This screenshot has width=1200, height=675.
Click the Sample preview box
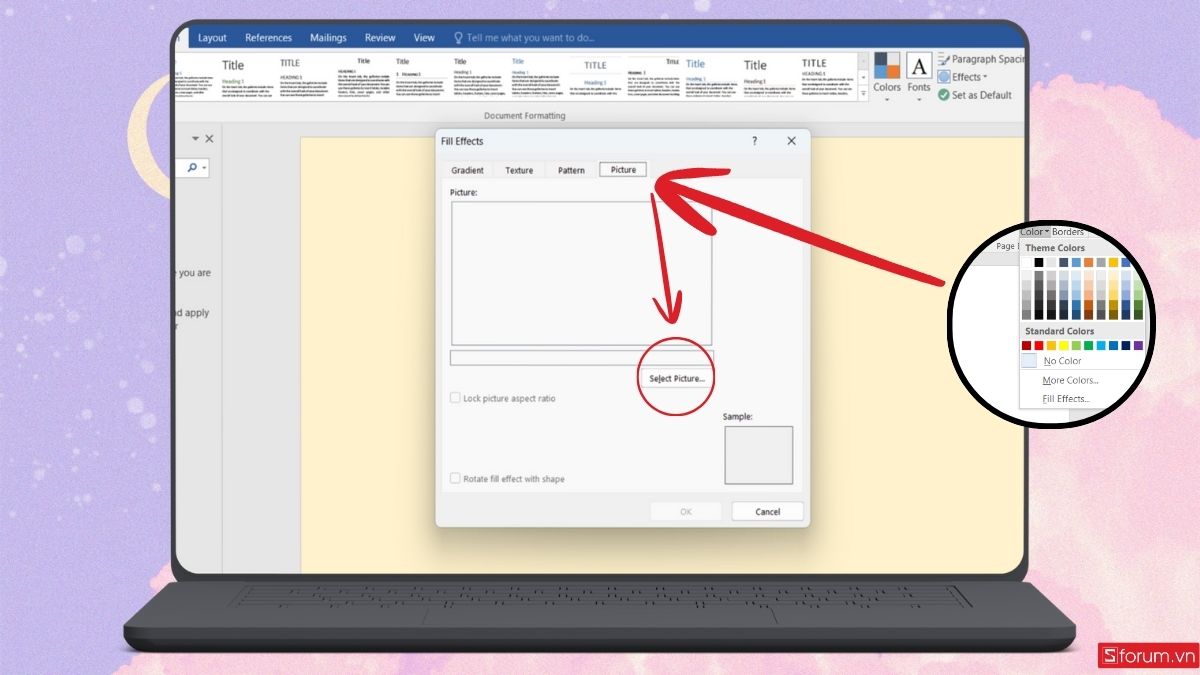coord(758,455)
